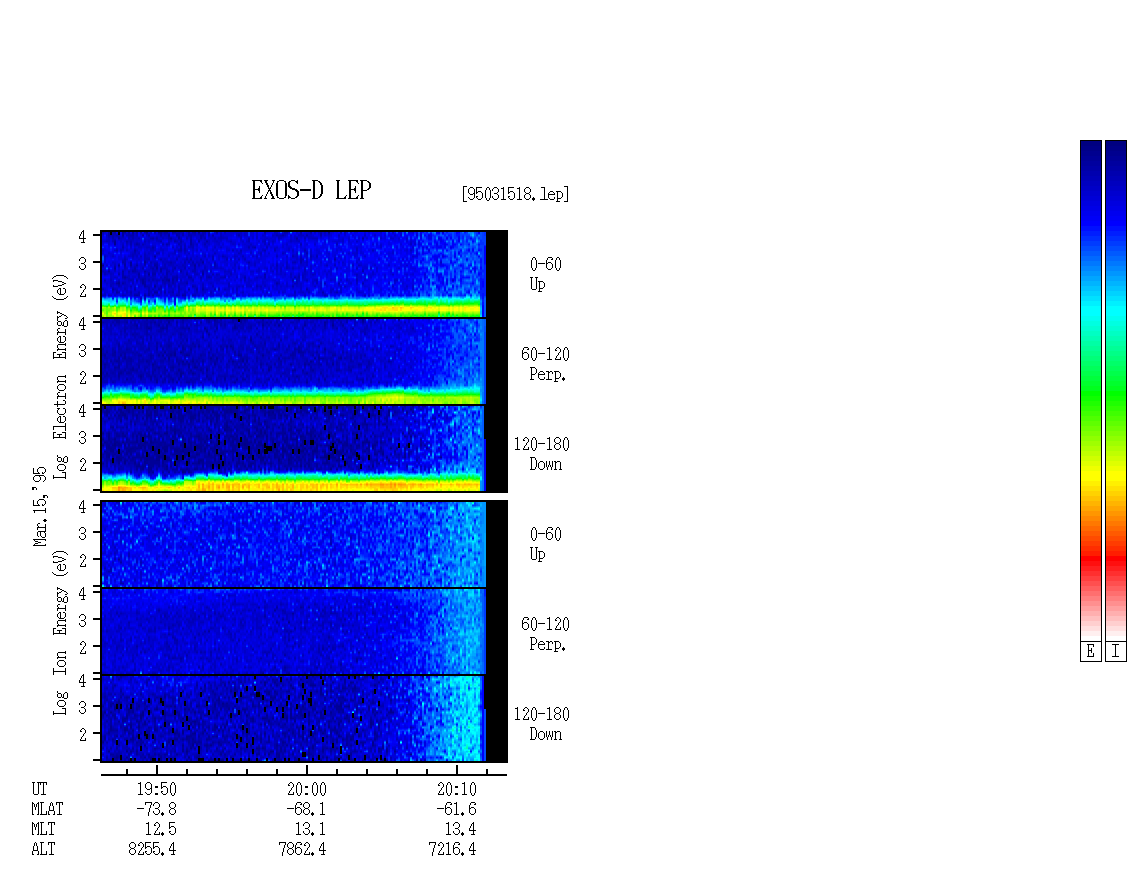1130x875 pixels.
Task: Select the boxed I label under color bar
Action: click(1116, 652)
